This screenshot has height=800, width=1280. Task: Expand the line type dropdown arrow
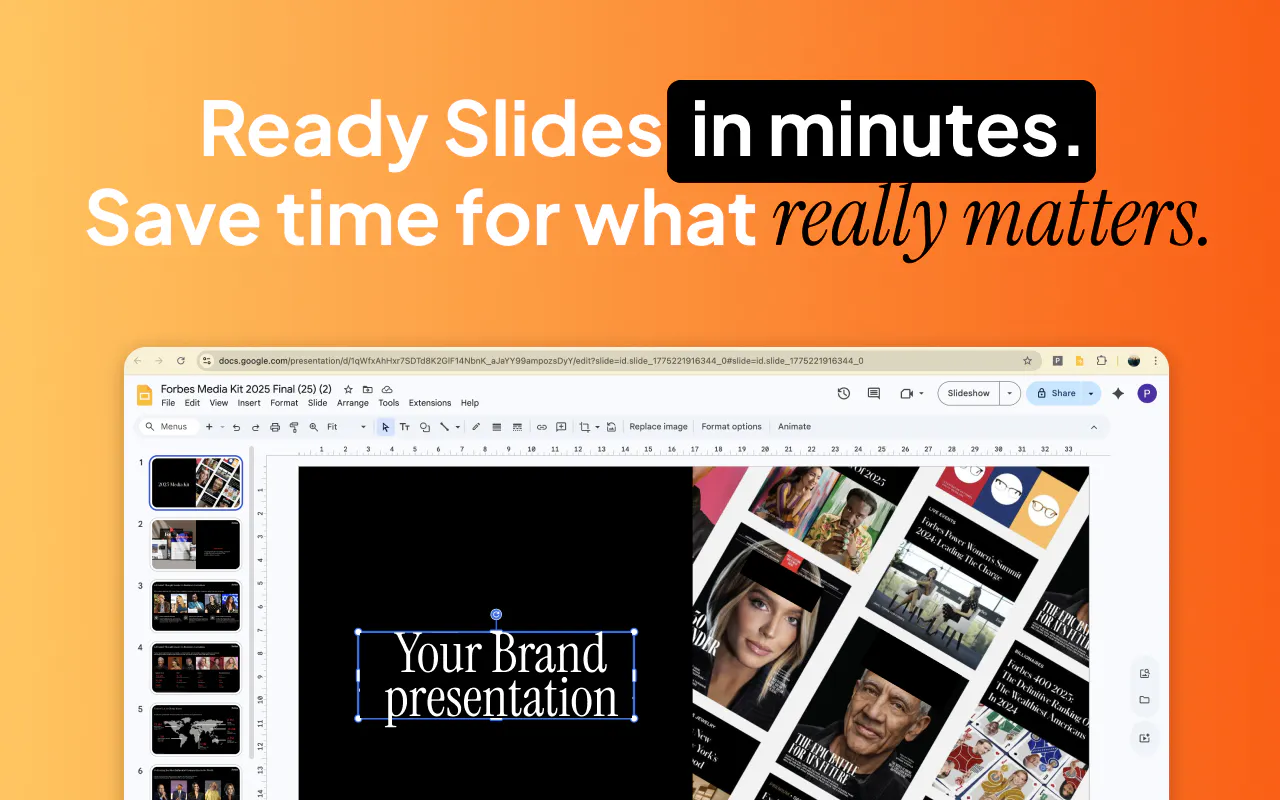[458, 427]
